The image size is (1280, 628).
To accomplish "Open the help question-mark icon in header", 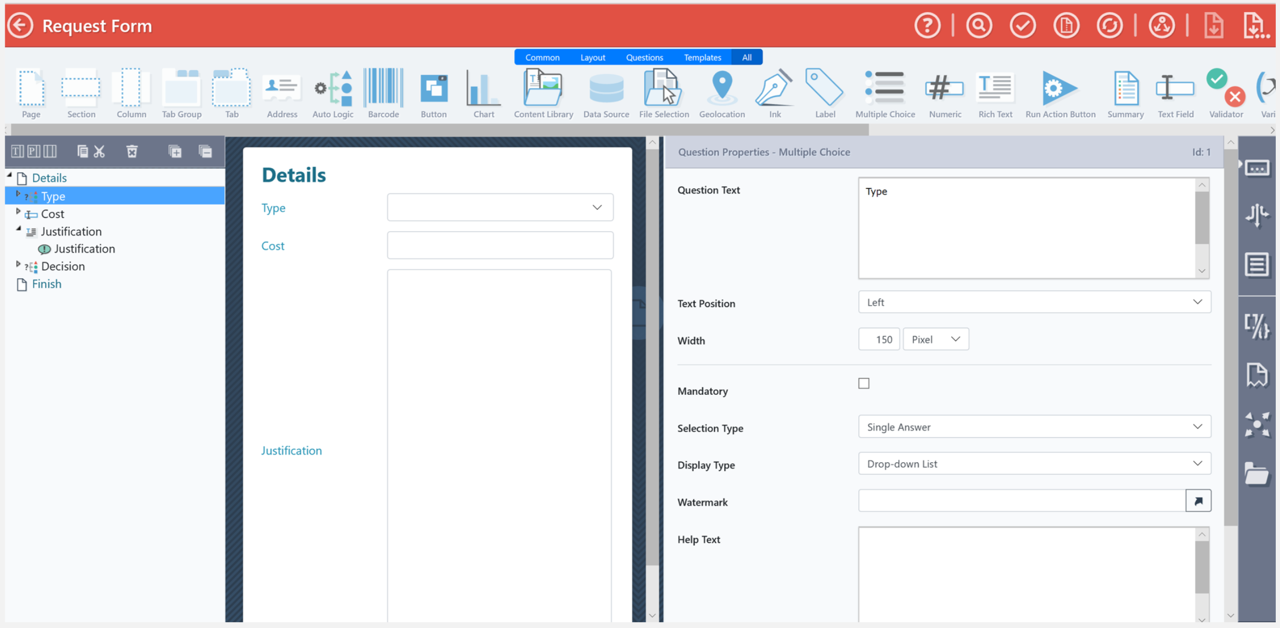I will [x=927, y=26].
